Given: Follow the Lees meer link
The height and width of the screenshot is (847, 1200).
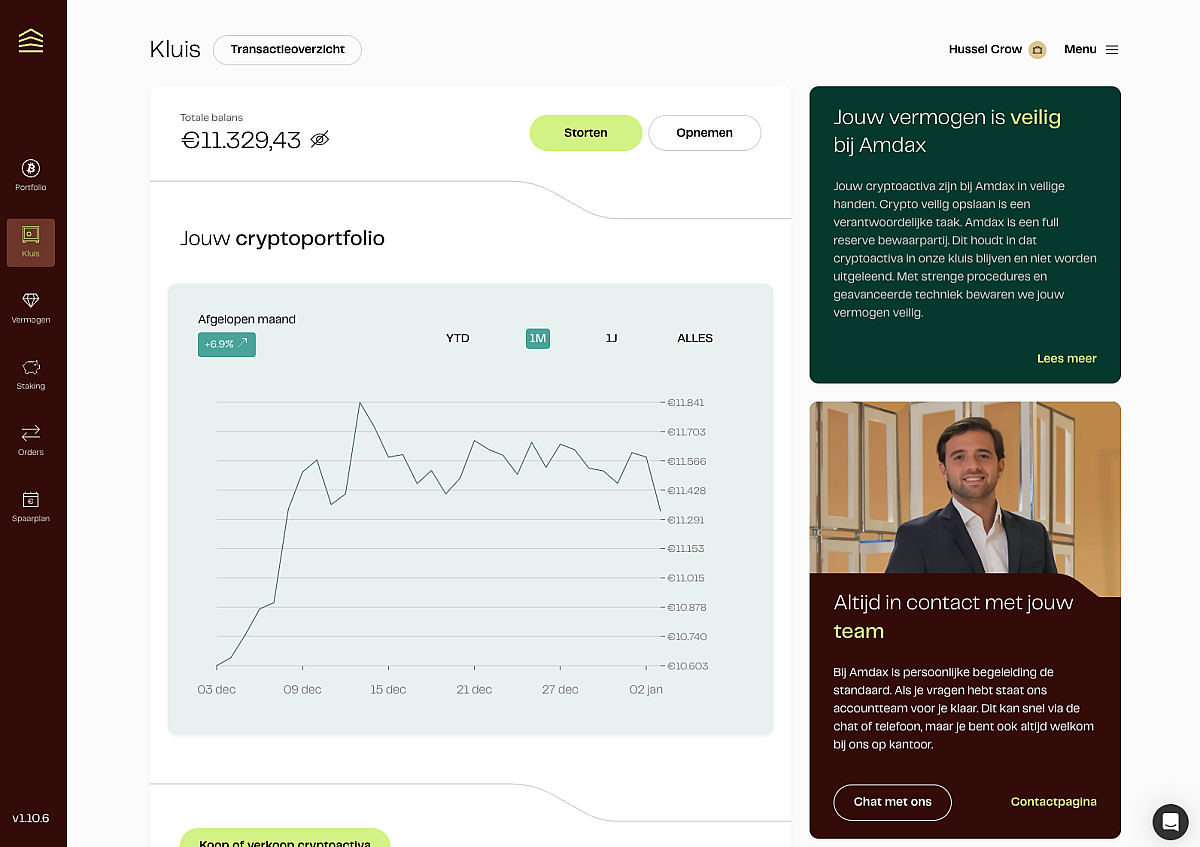Looking at the screenshot, I should click(1067, 358).
